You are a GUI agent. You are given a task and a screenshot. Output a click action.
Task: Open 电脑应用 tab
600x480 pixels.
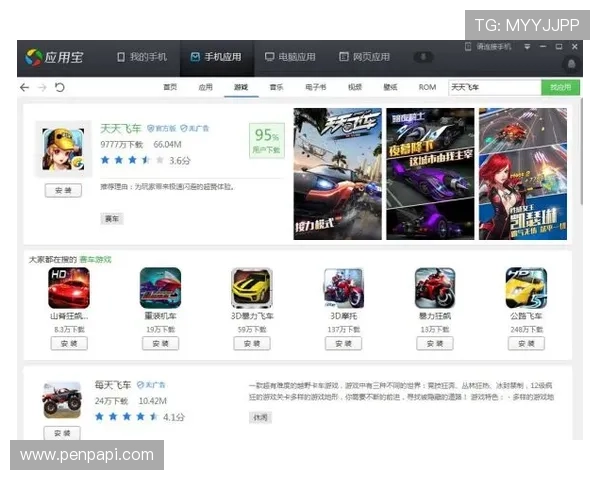point(290,57)
